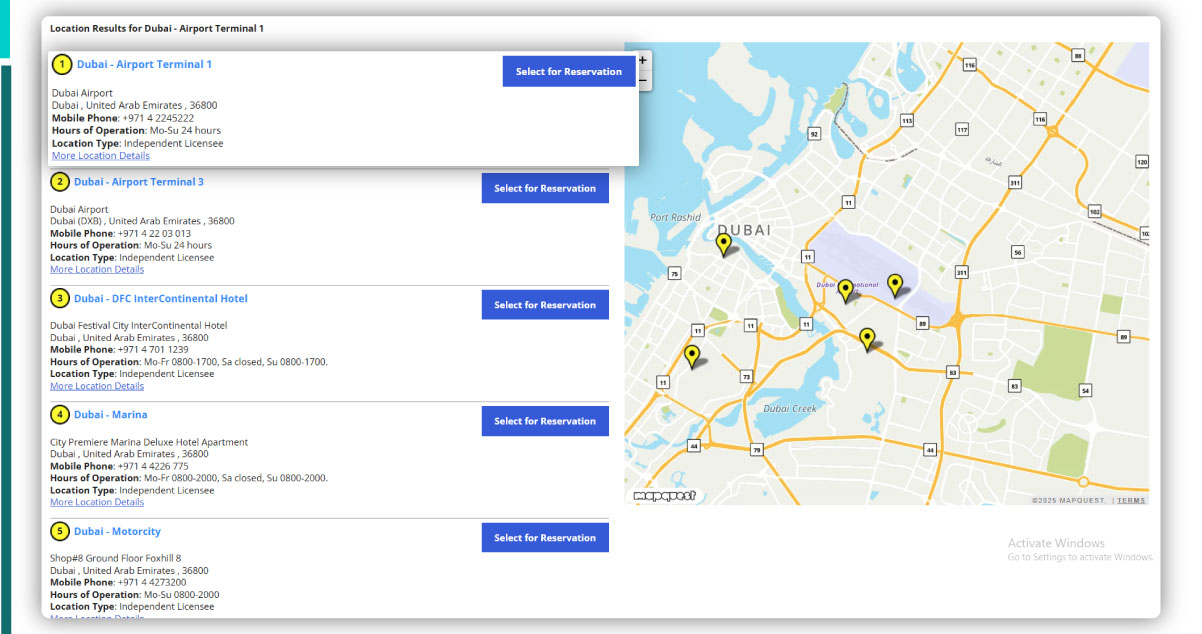The image size is (1202, 634).
Task: Select Dubai - DFC InterContinental Hotel for reservation
Action: (x=545, y=304)
